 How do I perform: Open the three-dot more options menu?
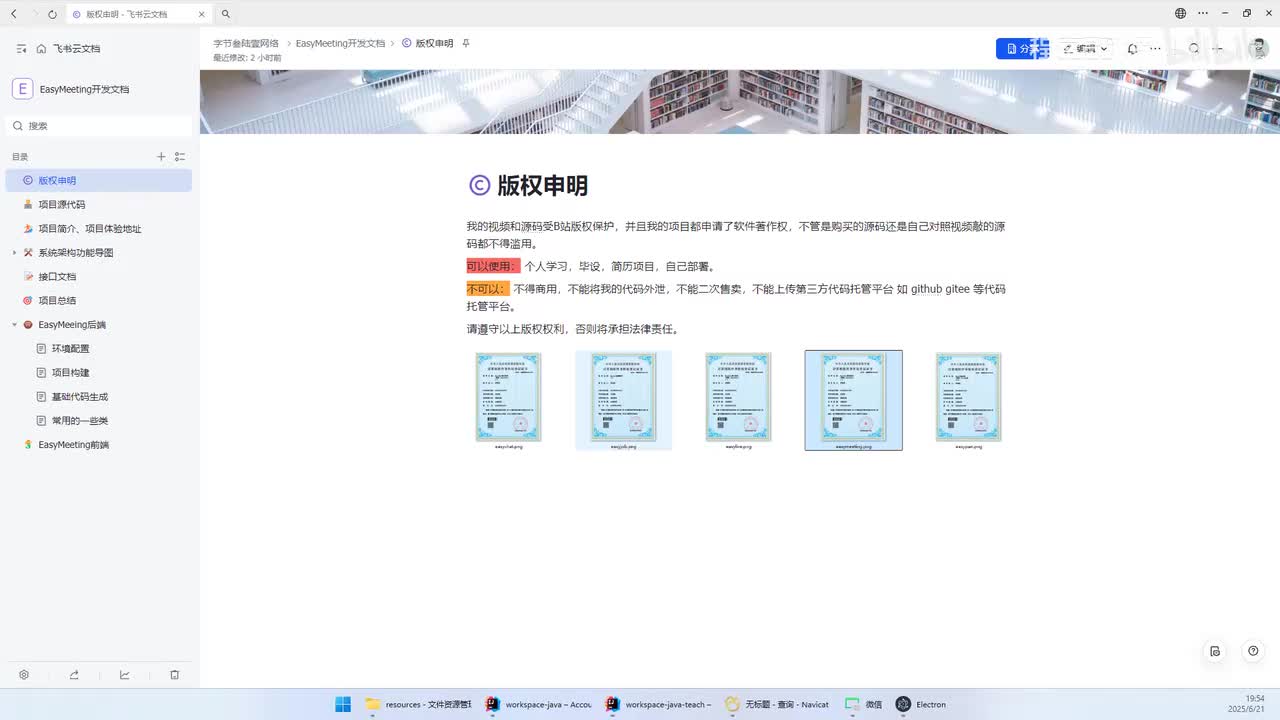click(1155, 48)
